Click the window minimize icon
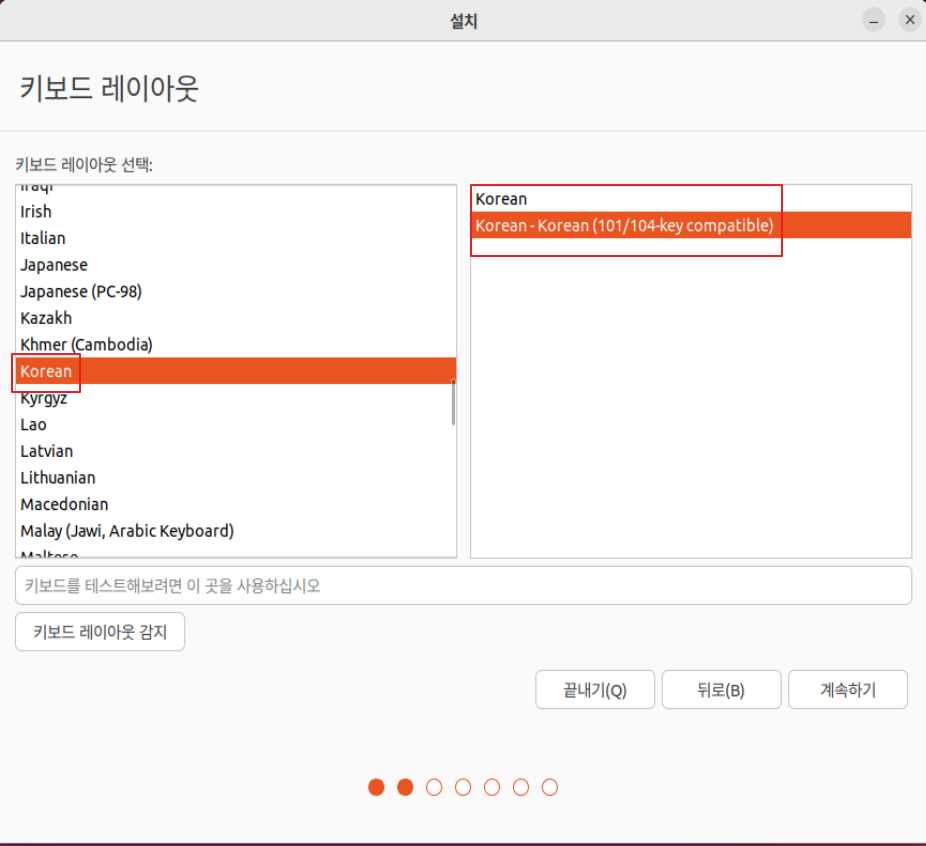 click(x=873, y=19)
